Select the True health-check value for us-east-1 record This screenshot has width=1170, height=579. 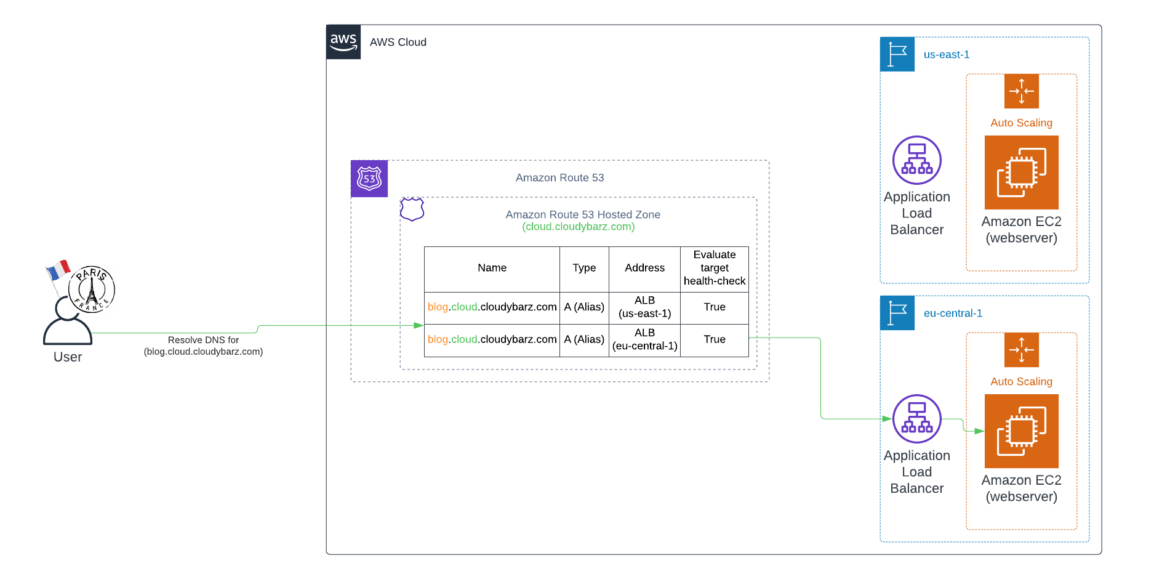(714, 307)
